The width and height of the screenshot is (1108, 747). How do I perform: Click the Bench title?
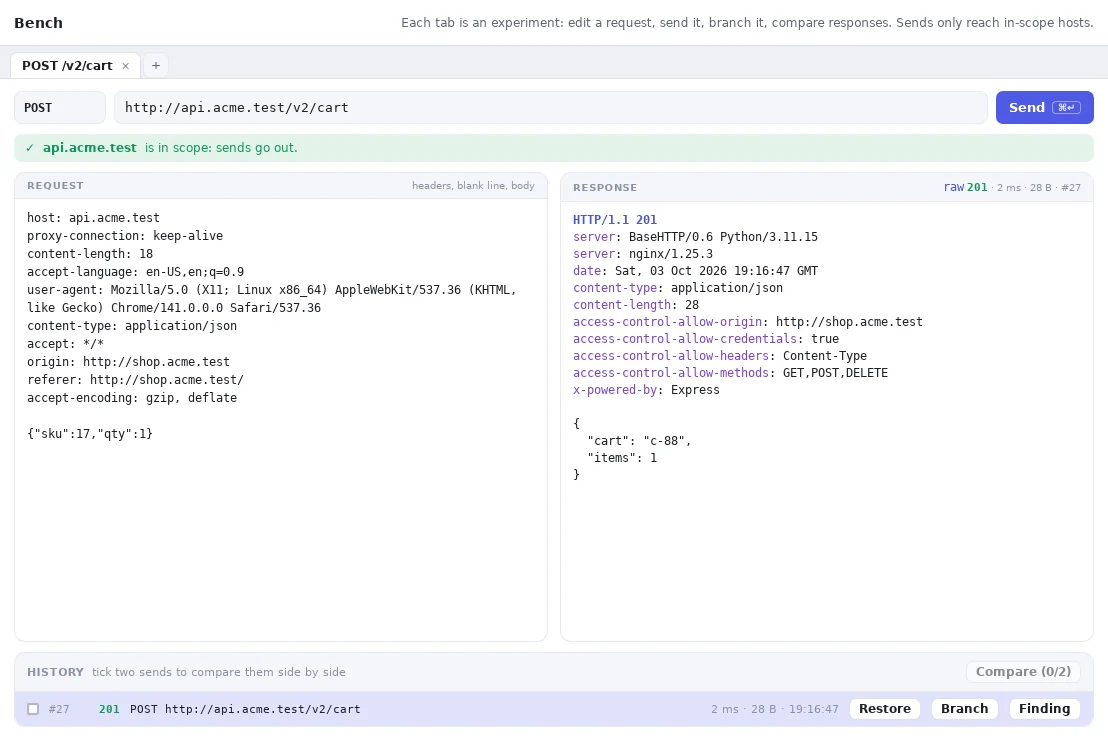[38, 23]
